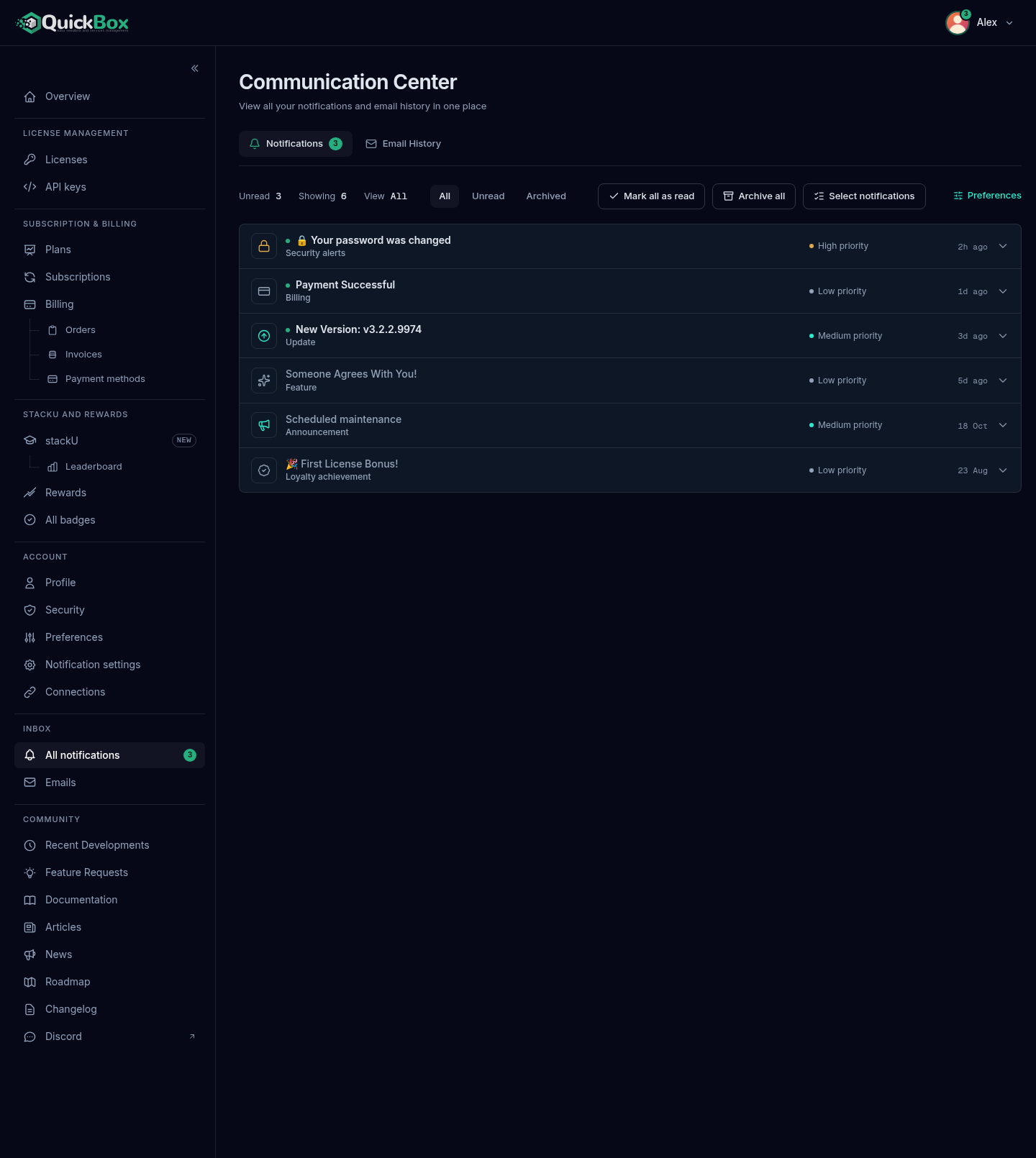The height and width of the screenshot is (1158, 1036).
Task: Click the megaphone icon of Scheduled maintenance
Action: 264,425
